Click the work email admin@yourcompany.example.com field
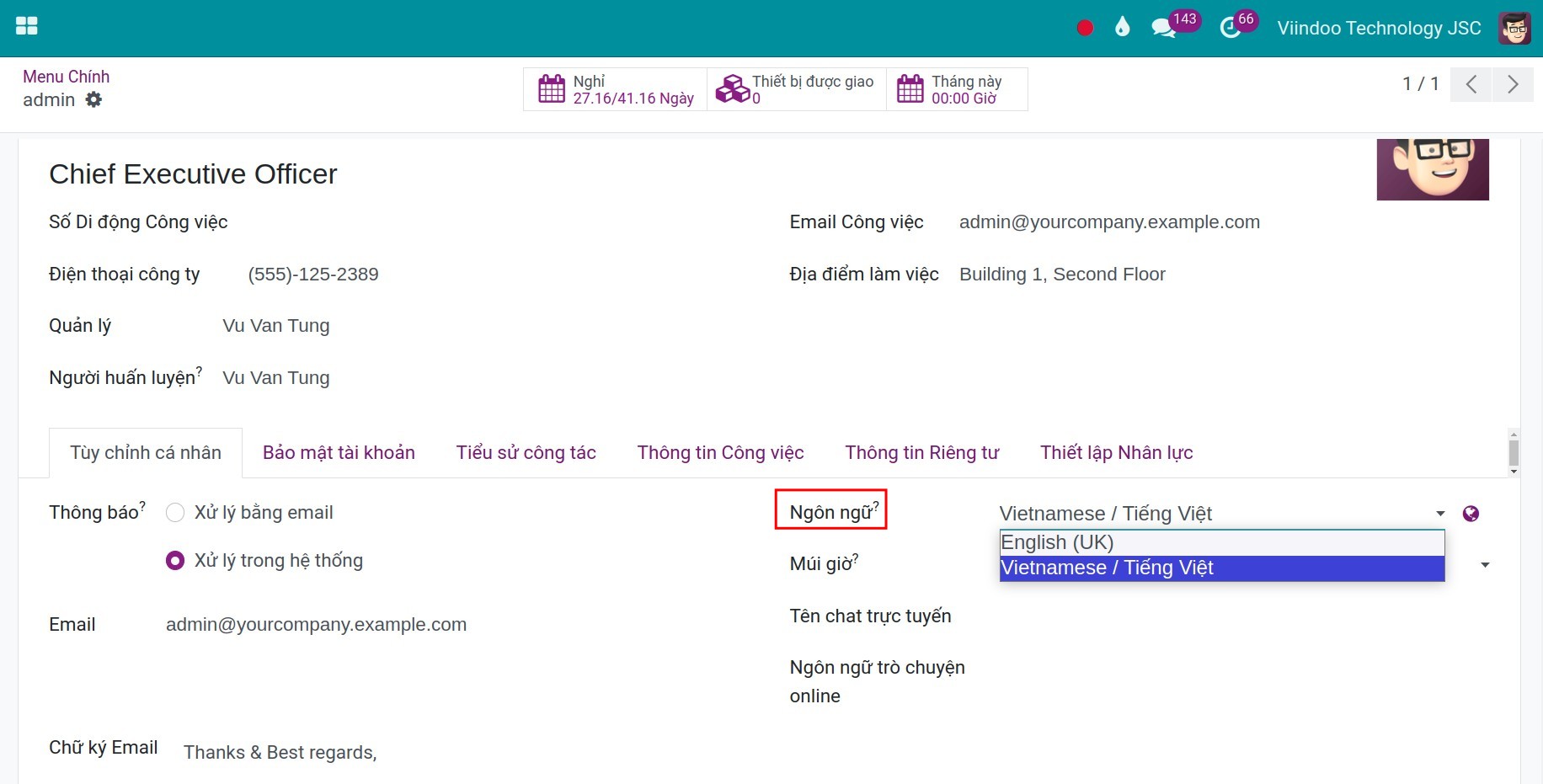 tap(1109, 222)
